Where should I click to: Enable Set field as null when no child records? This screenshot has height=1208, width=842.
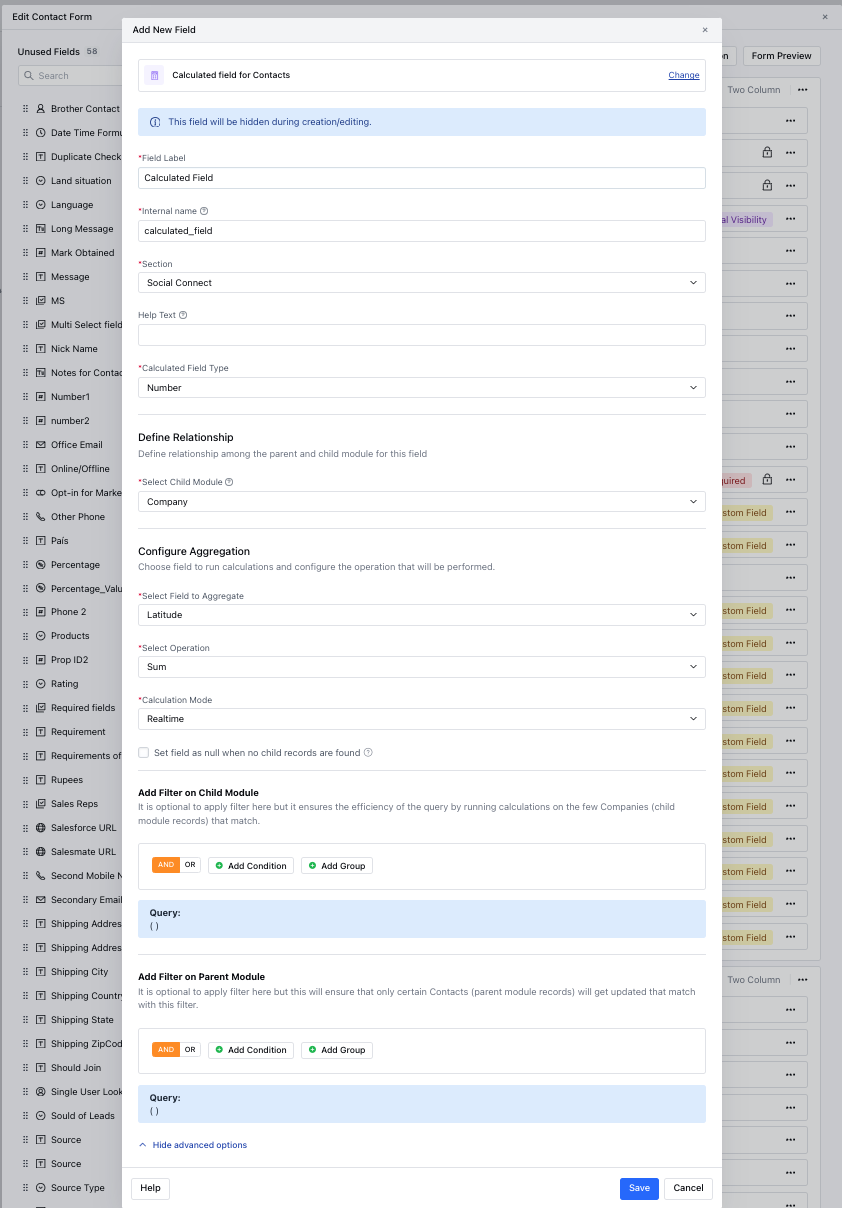pyautogui.click(x=144, y=753)
